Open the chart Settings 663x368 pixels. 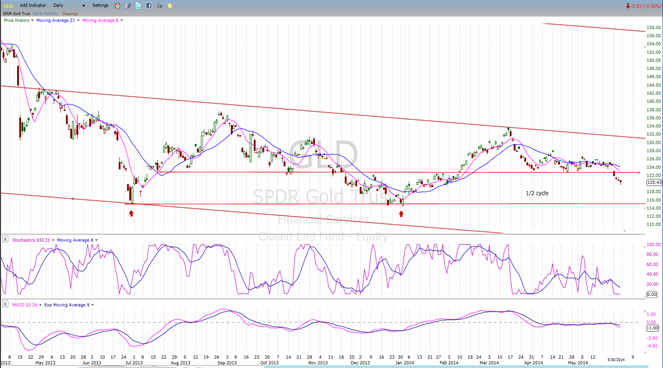point(100,5)
